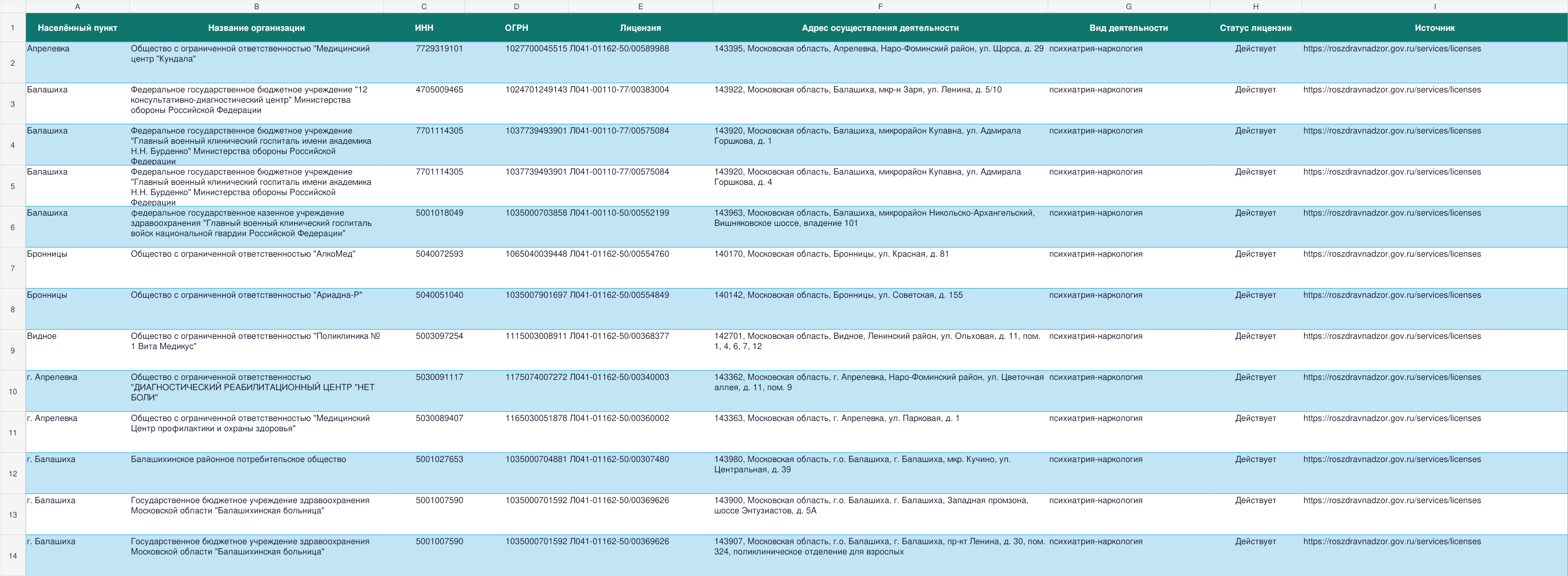Image resolution: width=1568 pixels, height=576 pixels.
Task: Select column A header
Action: (78, 6)
